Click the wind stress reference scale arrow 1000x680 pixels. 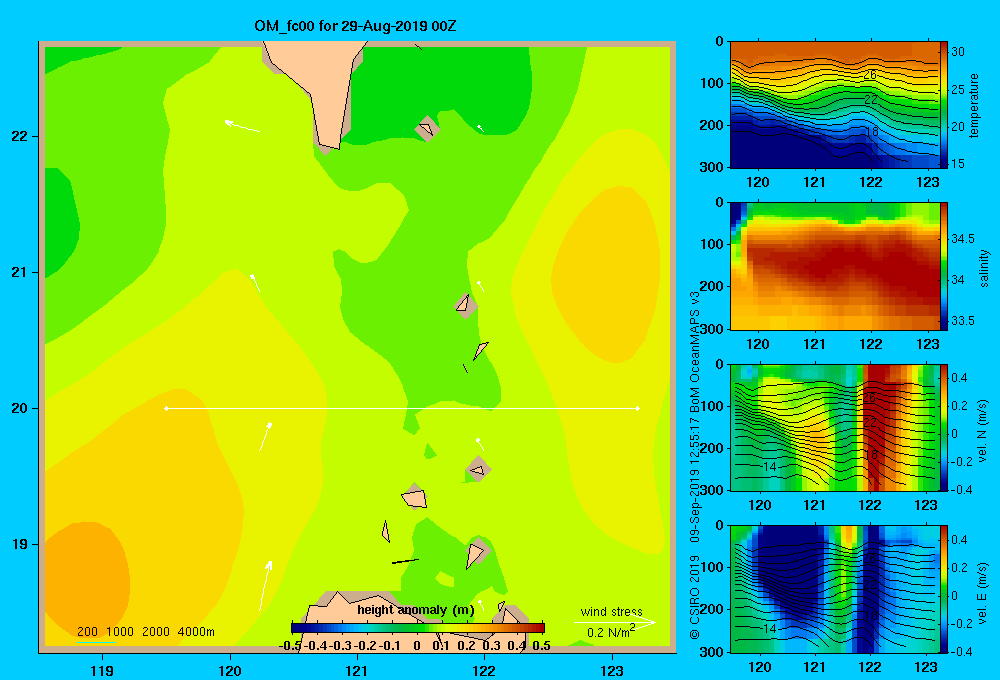pyautogui.click(x=615, y=622)
